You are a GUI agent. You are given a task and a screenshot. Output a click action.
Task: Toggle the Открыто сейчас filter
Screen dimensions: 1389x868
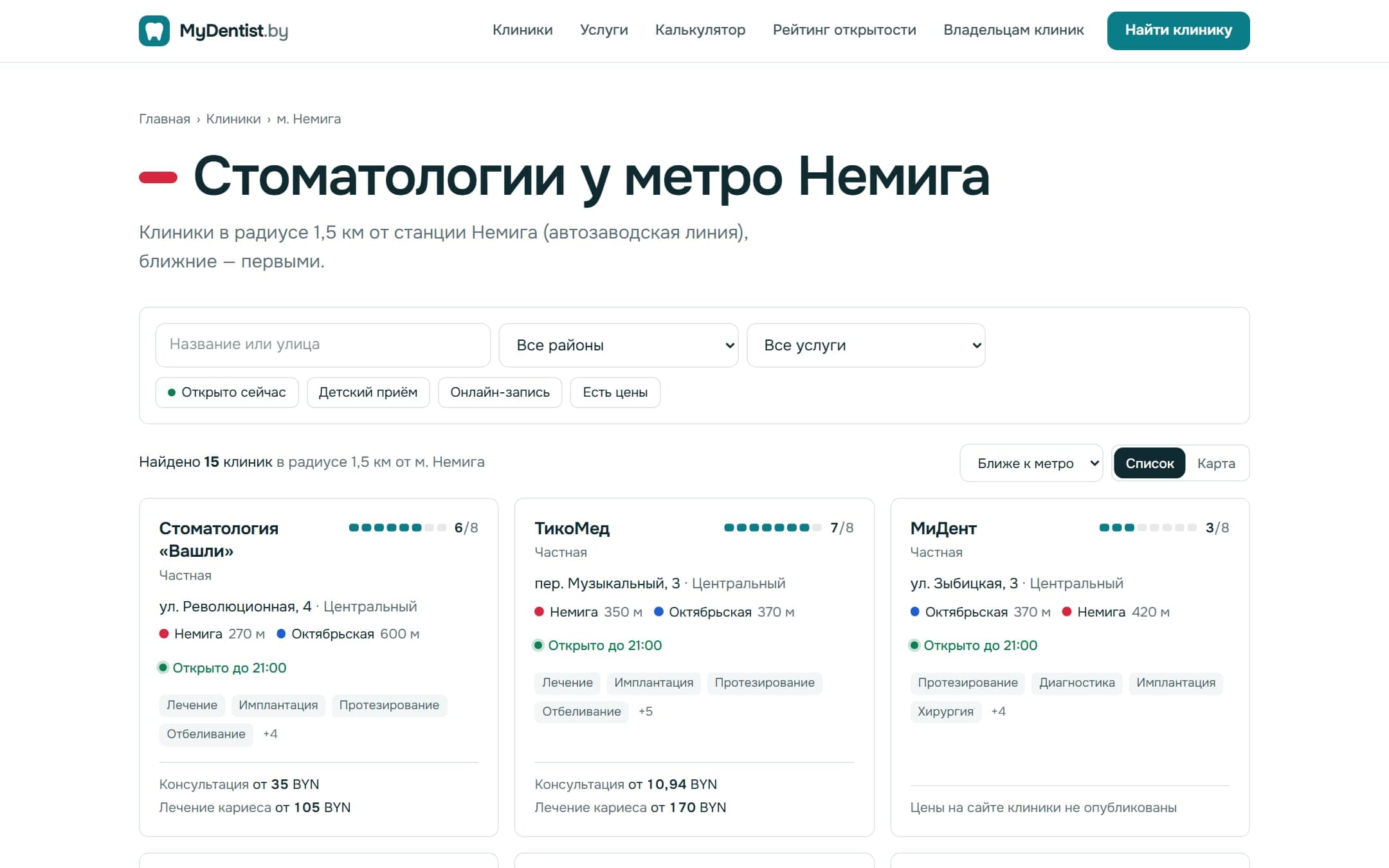pos(227,392)
